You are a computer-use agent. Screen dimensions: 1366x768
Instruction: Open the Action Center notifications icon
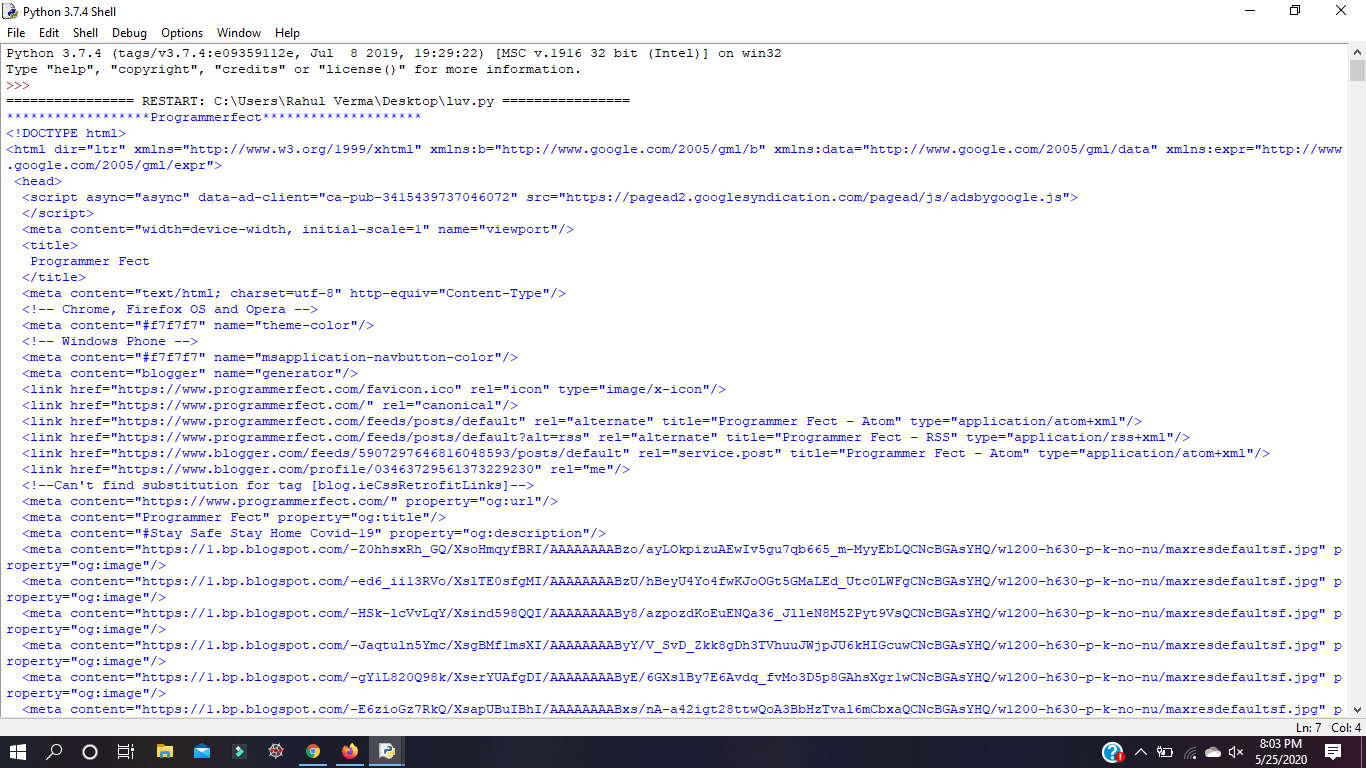click(1333, 752)
